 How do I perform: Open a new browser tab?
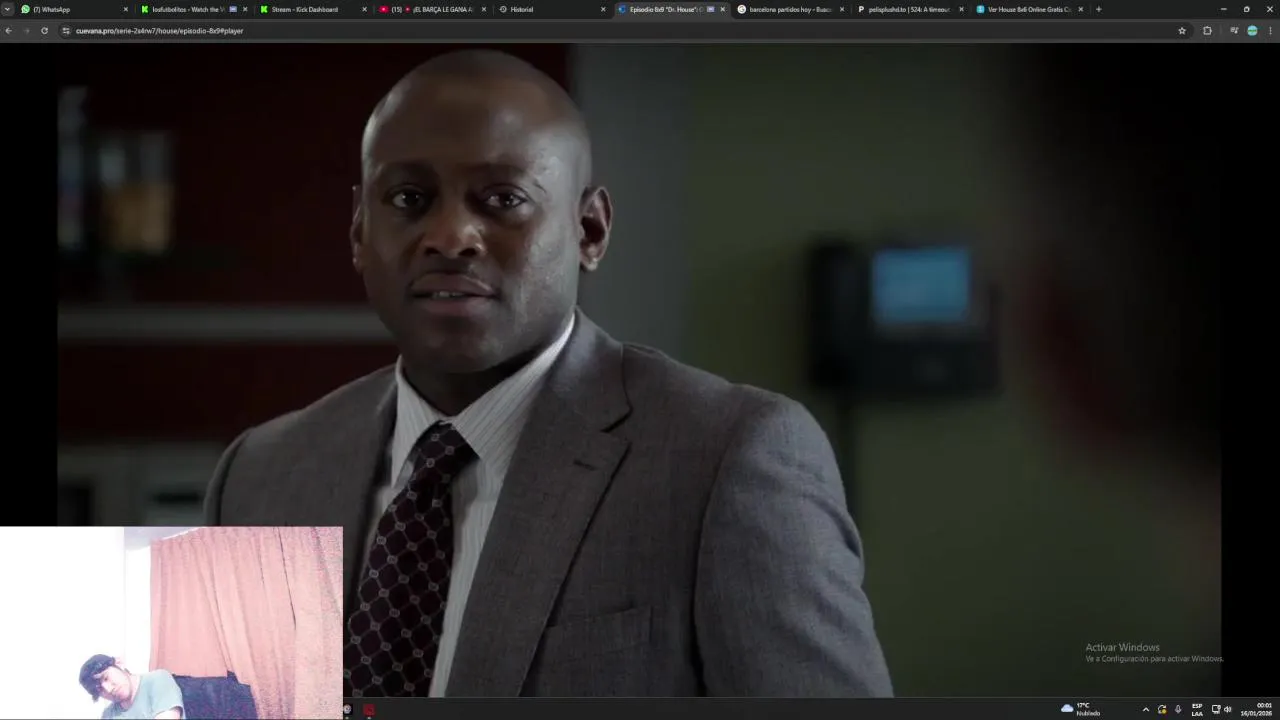pos(1098,9)
